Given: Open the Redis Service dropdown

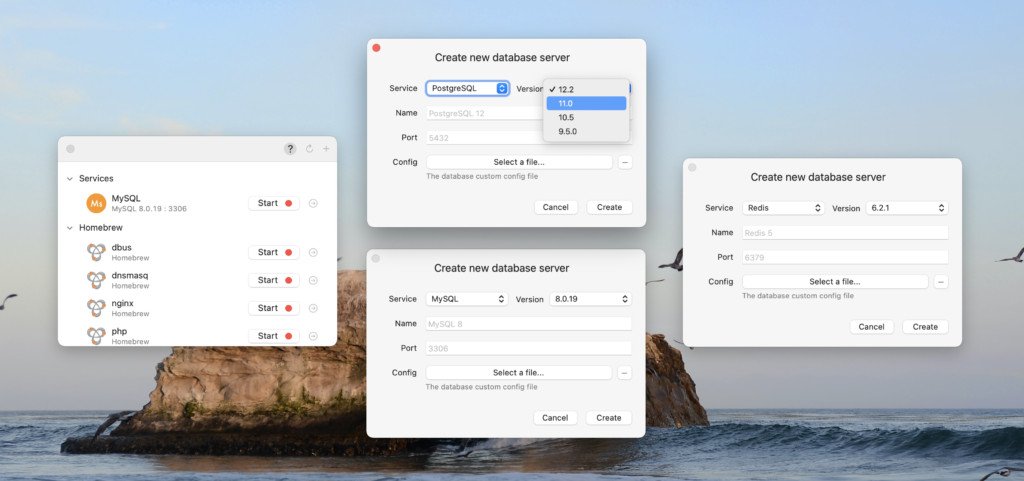Looking at the screenshot, I should 782,208.
